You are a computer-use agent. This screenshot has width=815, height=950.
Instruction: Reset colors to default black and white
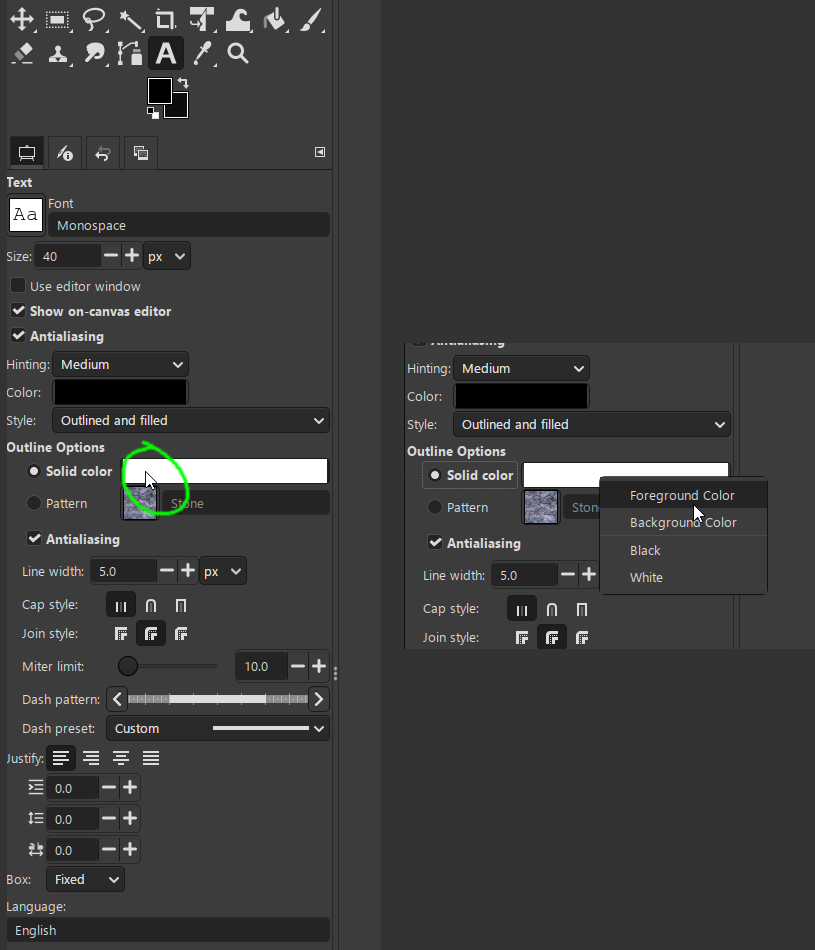point(153,113)
